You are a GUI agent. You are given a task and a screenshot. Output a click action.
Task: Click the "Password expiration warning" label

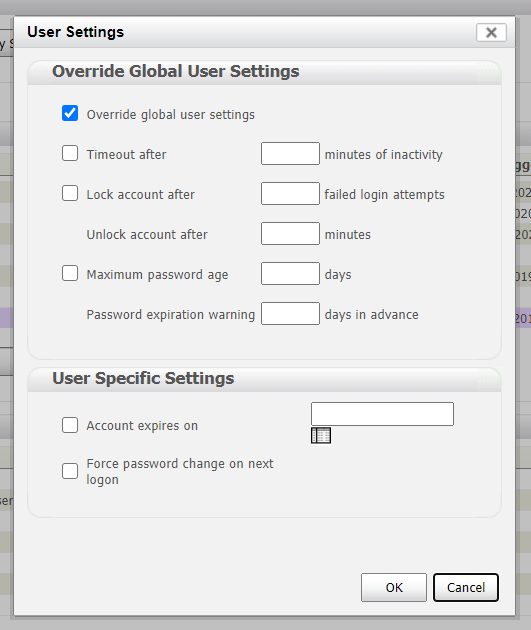tap(171, 315)
